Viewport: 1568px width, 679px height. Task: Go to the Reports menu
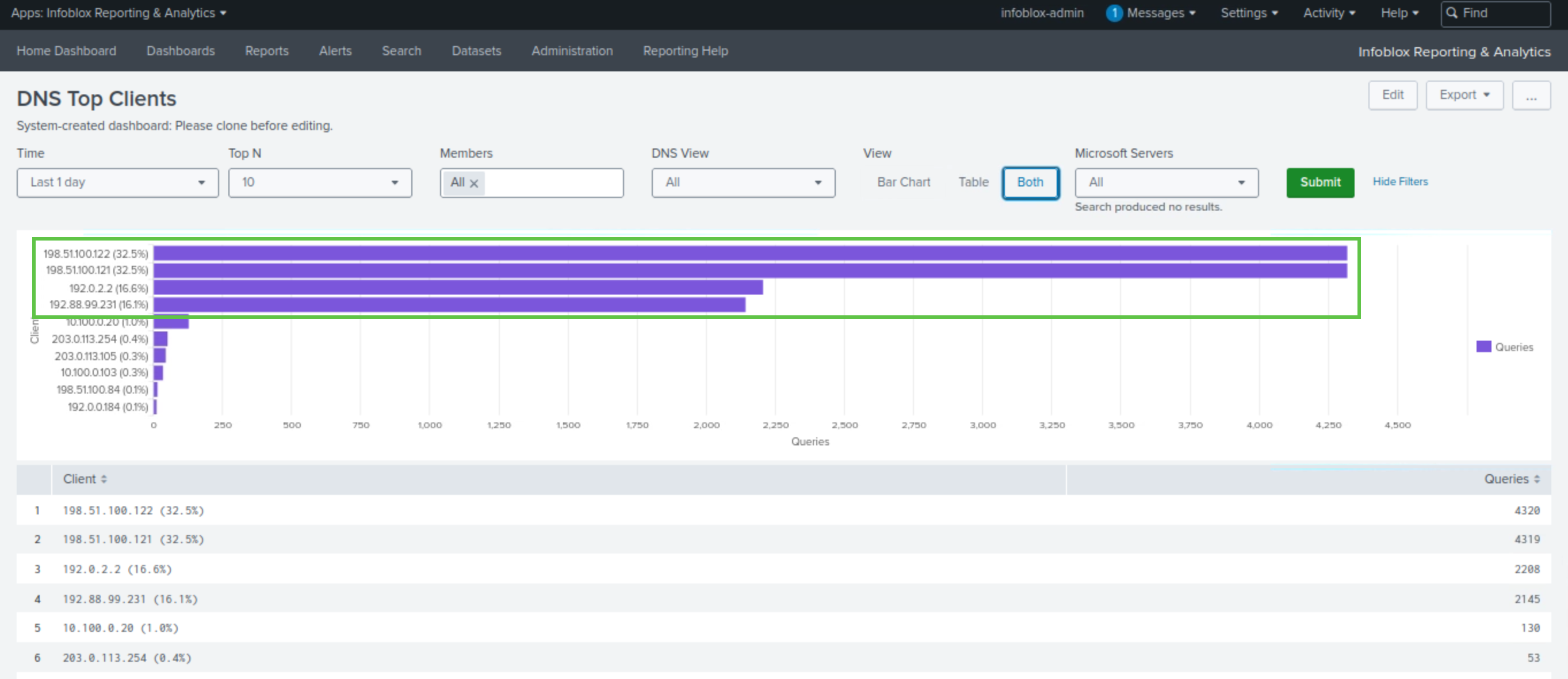tap(267, 51)
